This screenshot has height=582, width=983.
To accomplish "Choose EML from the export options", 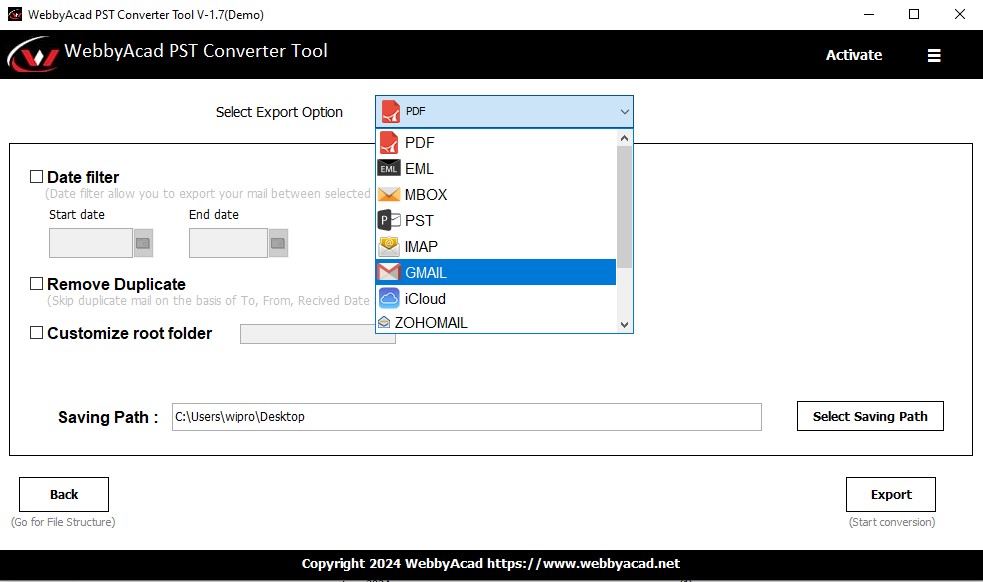I will (x=496, y=168).
